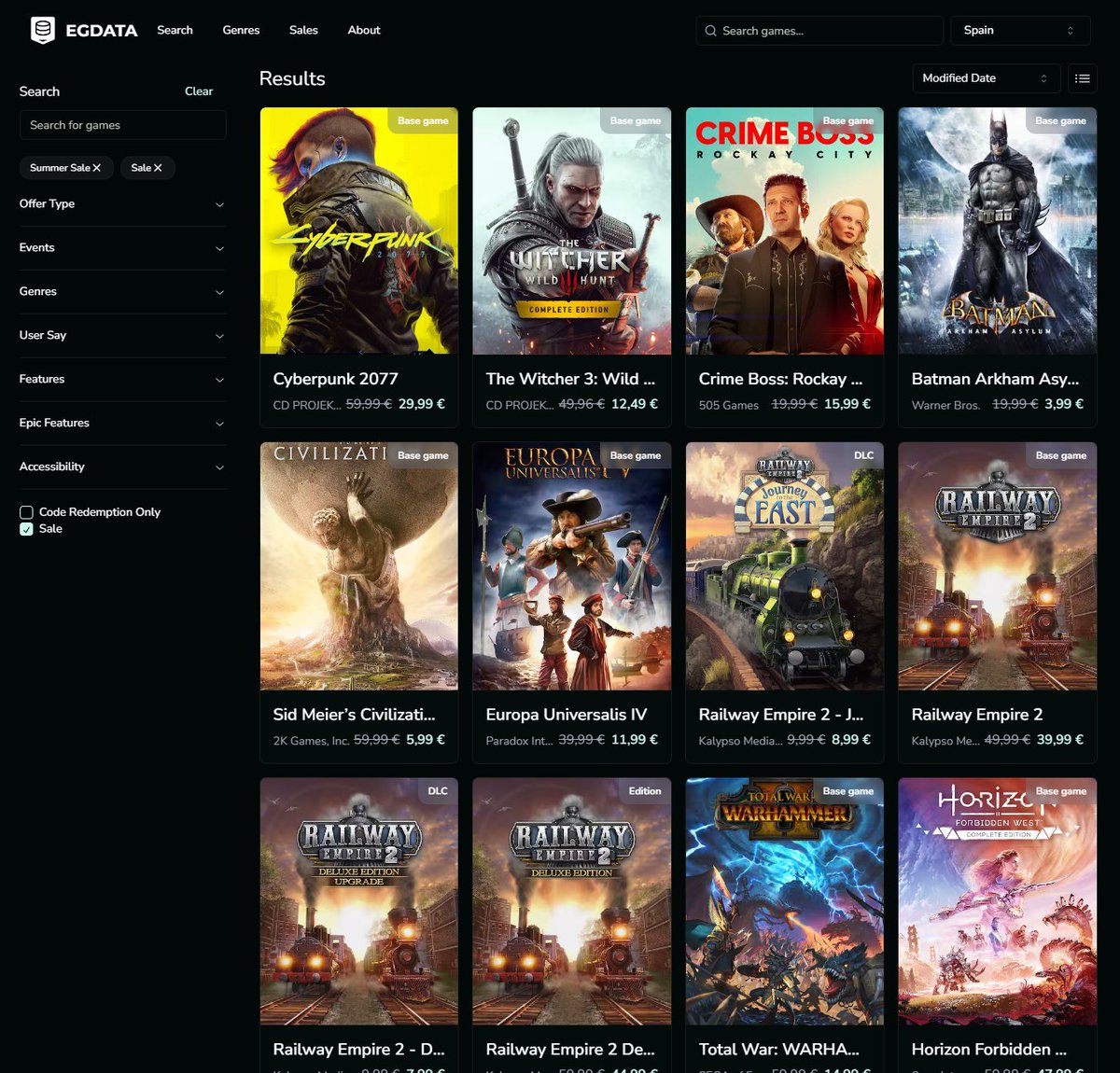Expand the Accessibility filter section
Screen dimensions: 1120x1073
122,467
